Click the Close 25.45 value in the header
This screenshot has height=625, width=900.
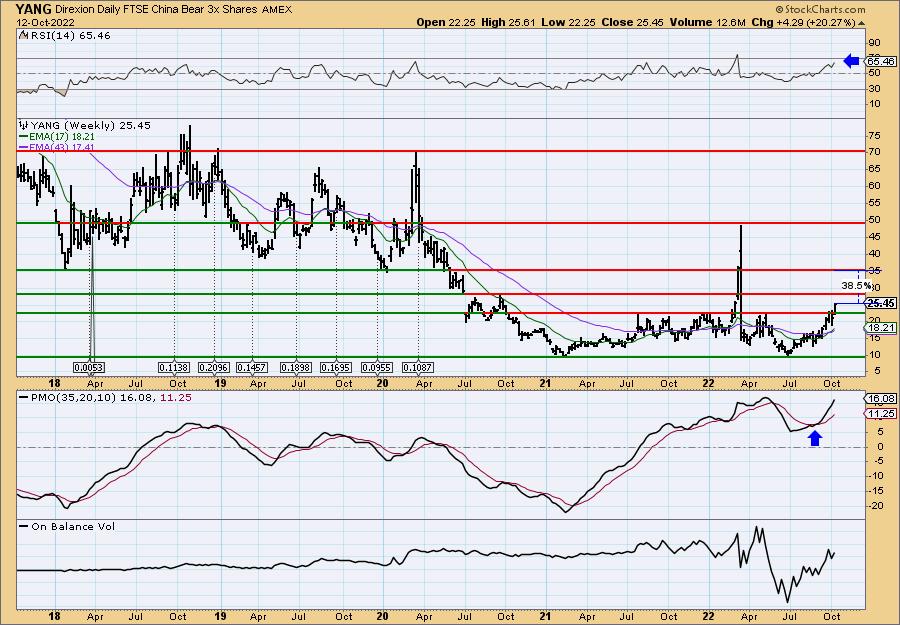pos(633,22)
